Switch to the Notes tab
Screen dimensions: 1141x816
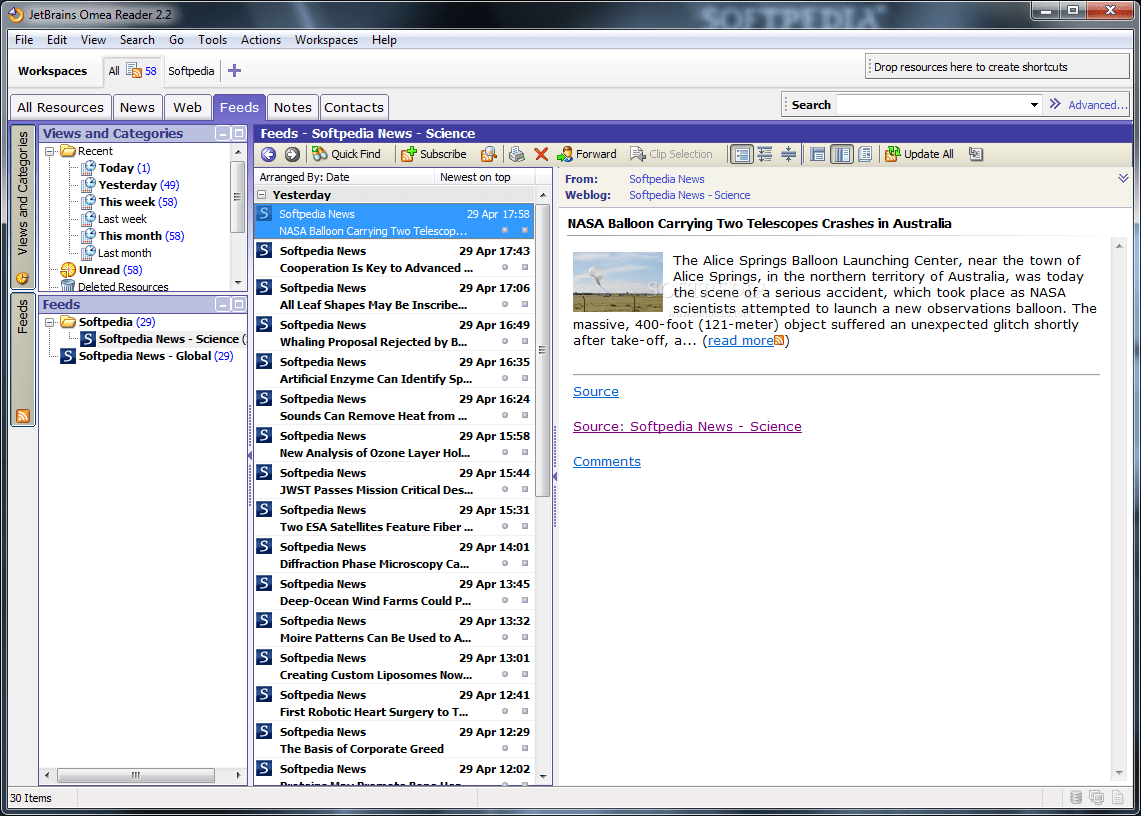coord(293,108)
